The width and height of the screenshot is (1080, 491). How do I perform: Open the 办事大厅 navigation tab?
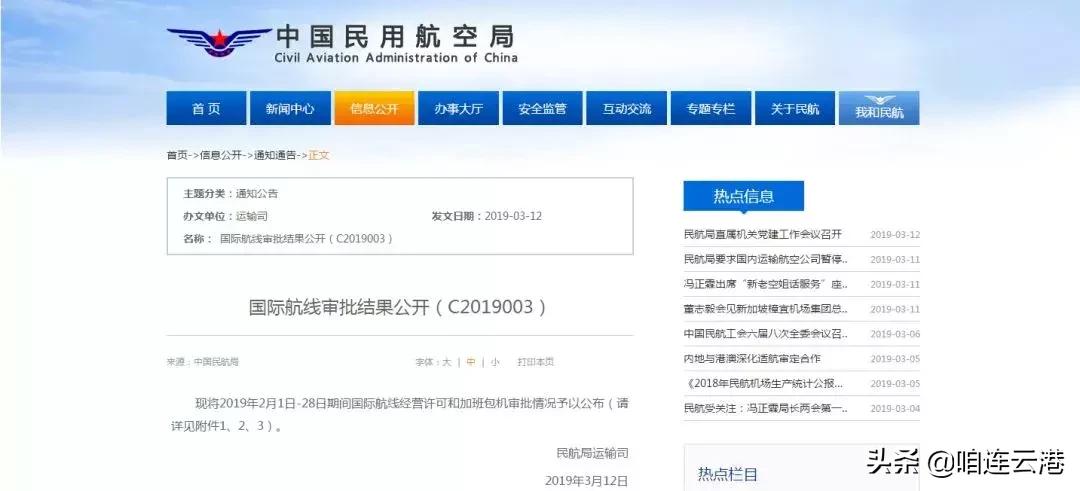pos(458,108)
